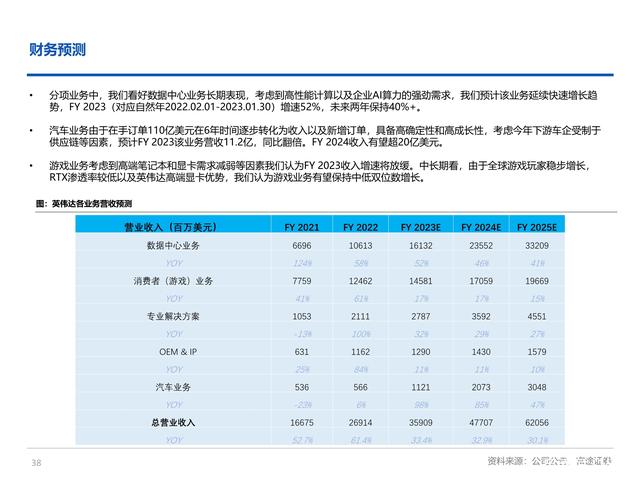Image resolution: width=640 pixels, height=480 pixels.
Task: Select the 61.4% total YOY cell
Action: point(361,440)
